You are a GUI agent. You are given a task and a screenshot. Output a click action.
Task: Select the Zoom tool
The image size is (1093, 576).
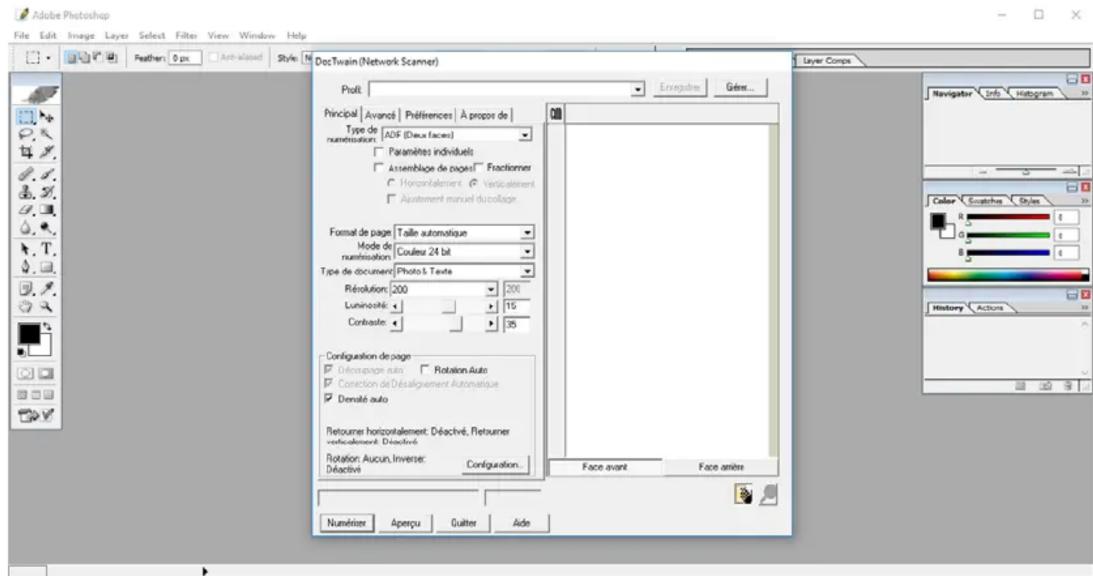pyautogui.click(x=46, y=306)
